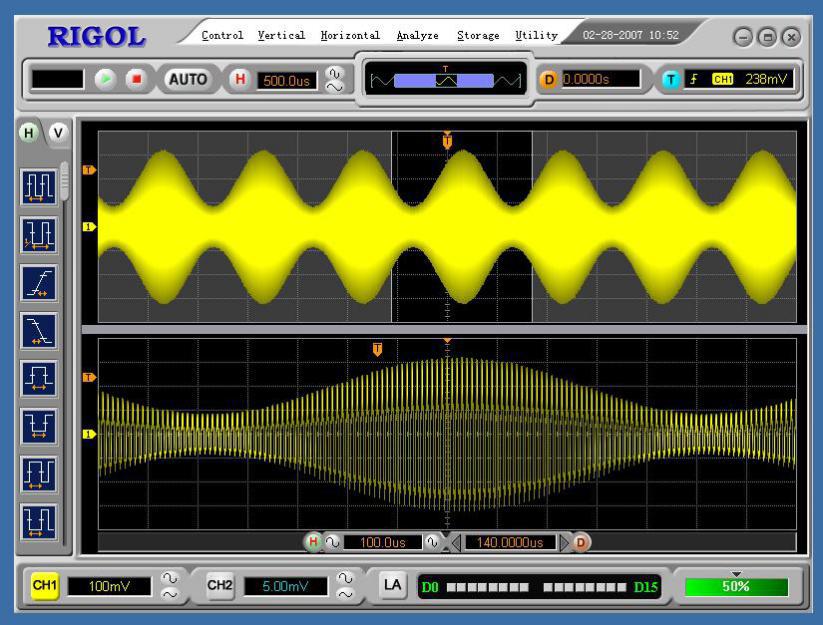The width and height of the screenshot is (823, 625).
Task: Click the cyan T trigger icon
Action: click(670, 80)
